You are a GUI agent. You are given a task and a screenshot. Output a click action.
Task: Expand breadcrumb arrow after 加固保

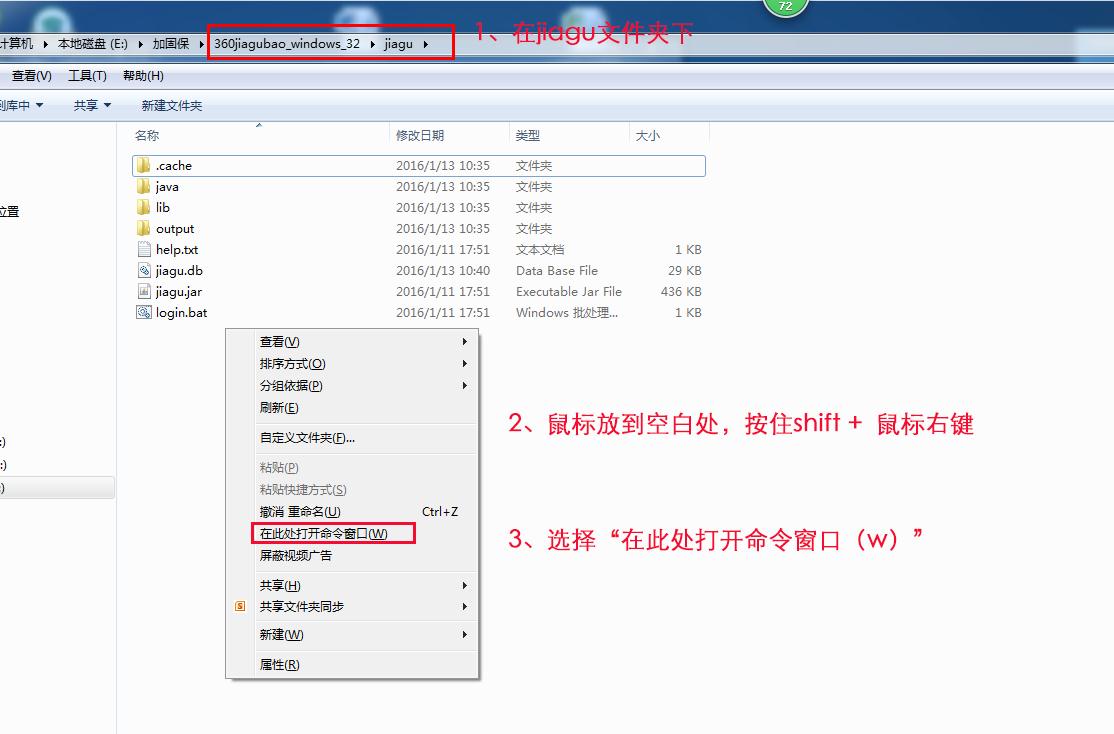pyautogui.click(x=201, y=44)
